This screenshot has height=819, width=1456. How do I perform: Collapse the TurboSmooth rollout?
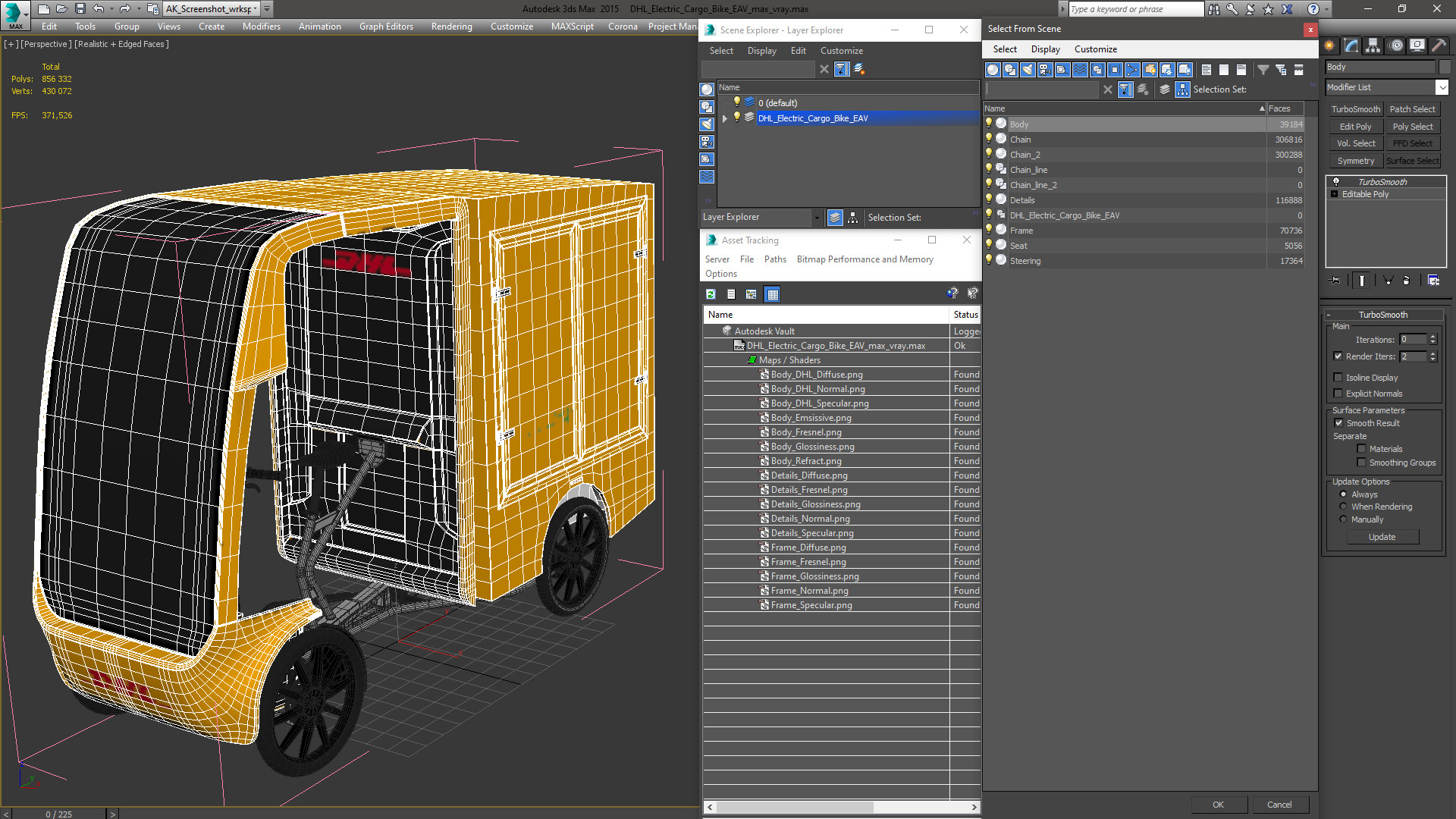1329,315
